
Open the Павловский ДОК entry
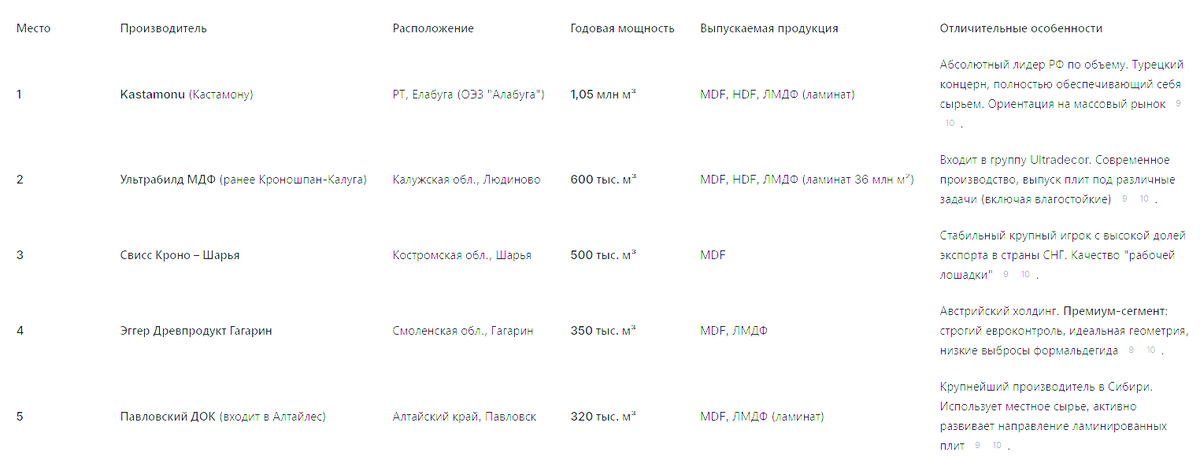click(167, 416)
